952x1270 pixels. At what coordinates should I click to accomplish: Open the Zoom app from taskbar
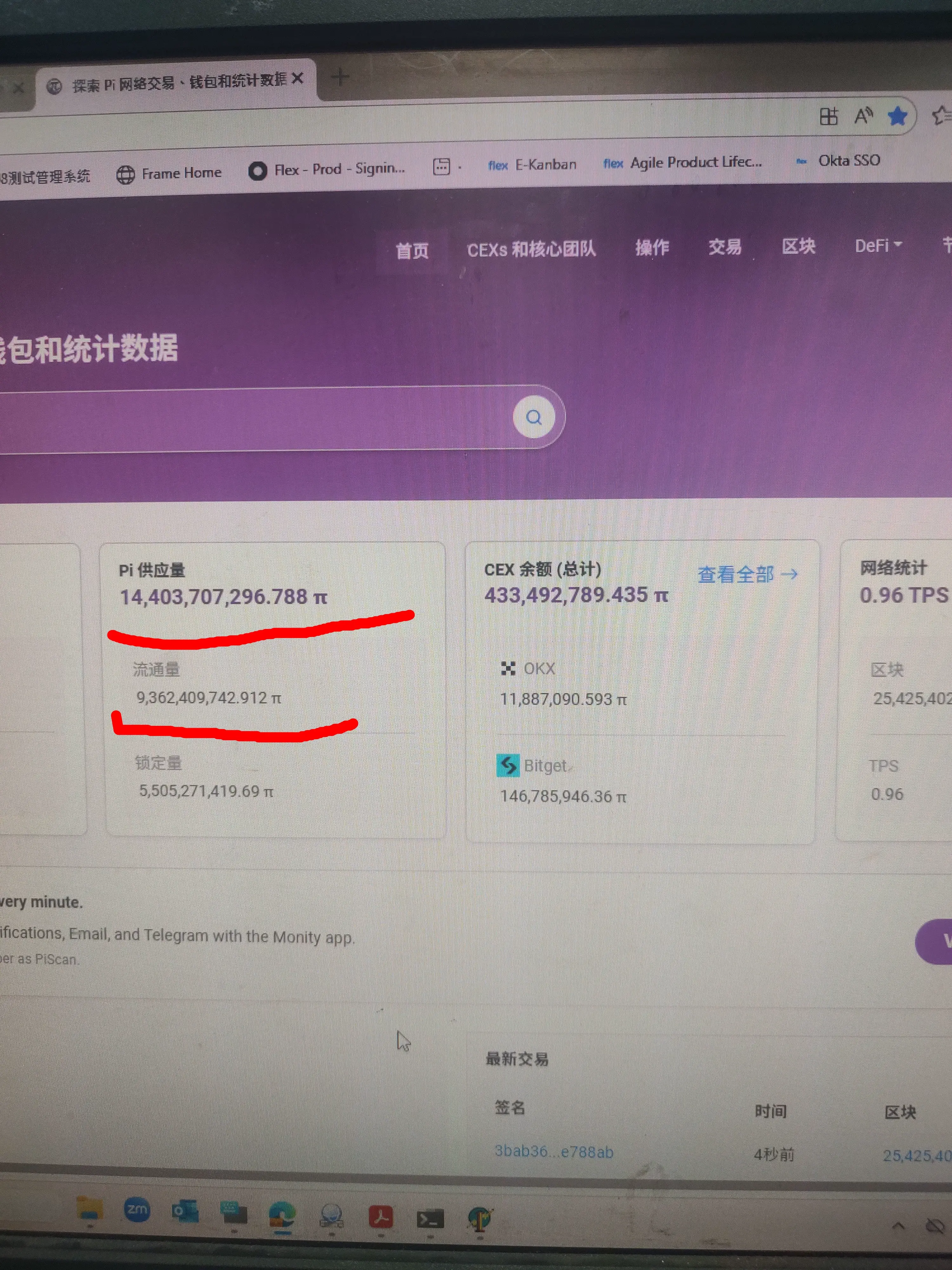136,1210
